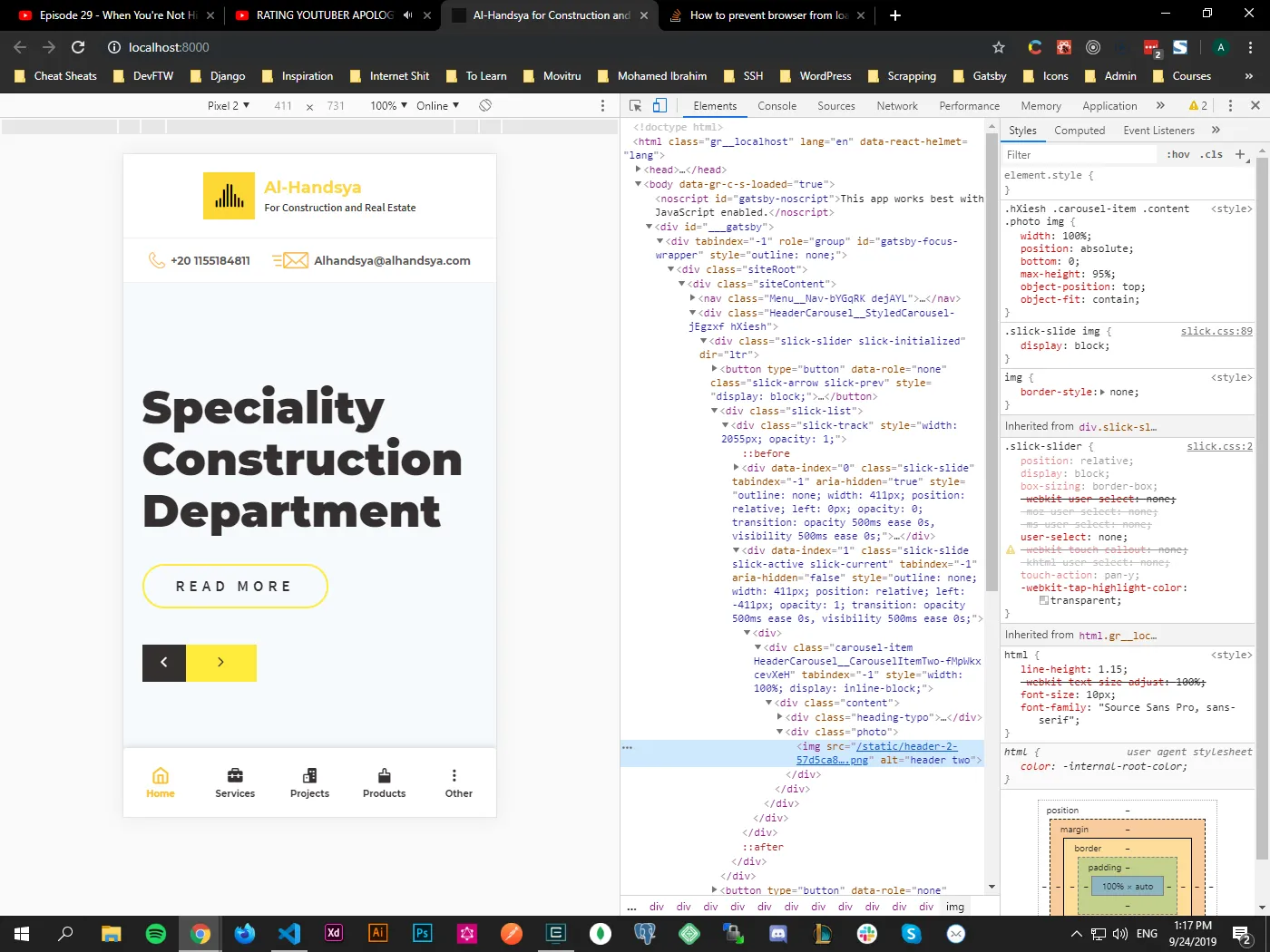
Task: Go to the previous carousel slide
Action: point(164,663)
